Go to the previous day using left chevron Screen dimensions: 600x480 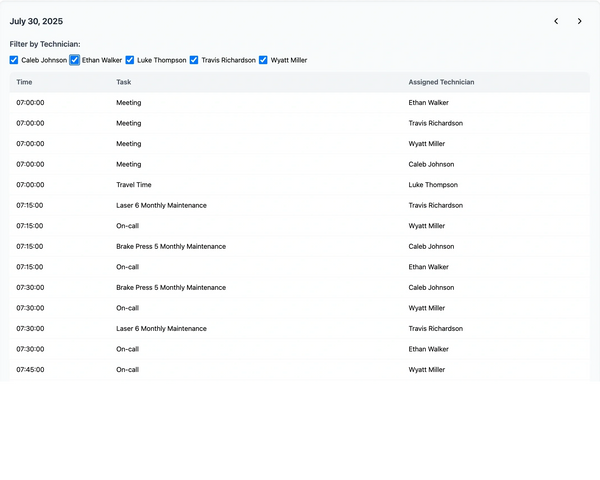[556, 21]
